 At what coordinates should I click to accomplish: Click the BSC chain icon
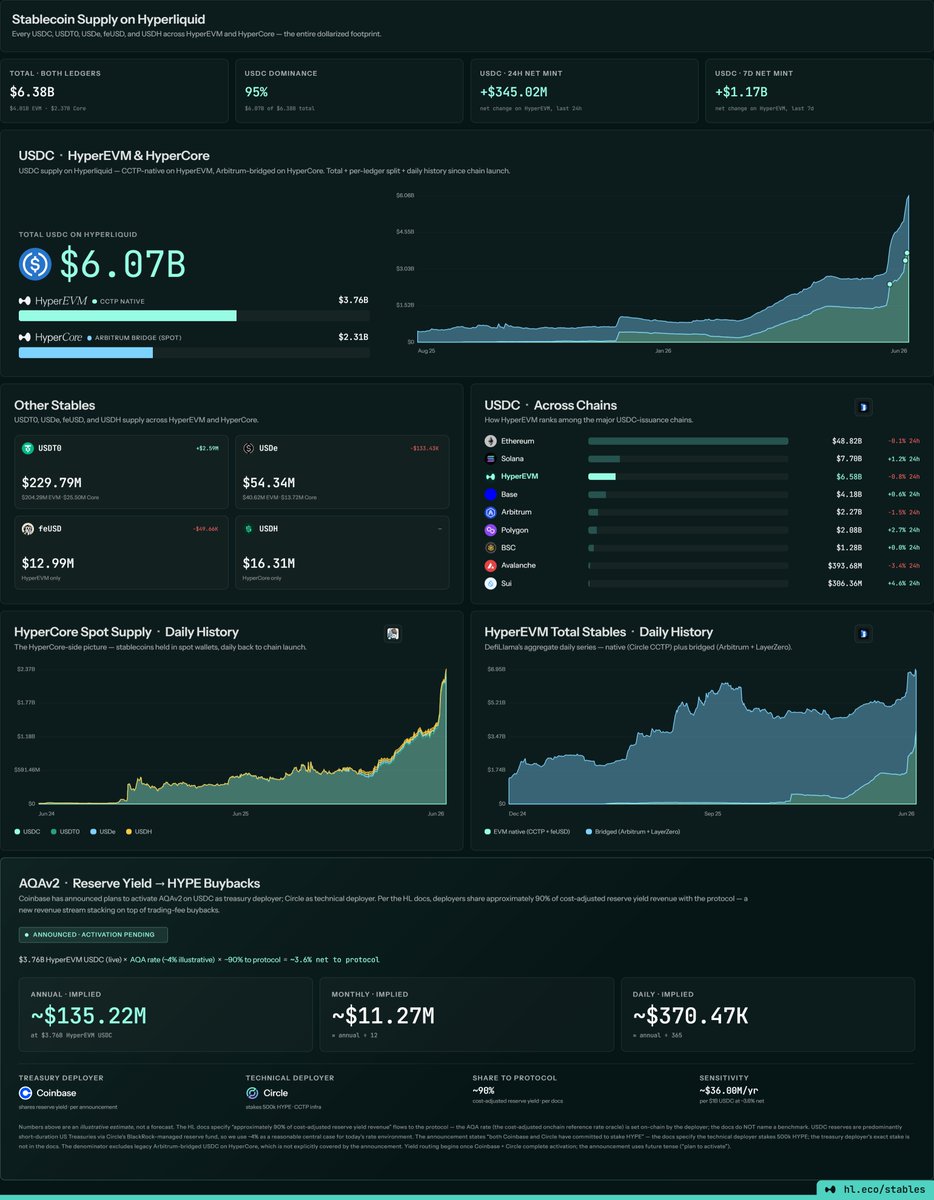point(491,548)
